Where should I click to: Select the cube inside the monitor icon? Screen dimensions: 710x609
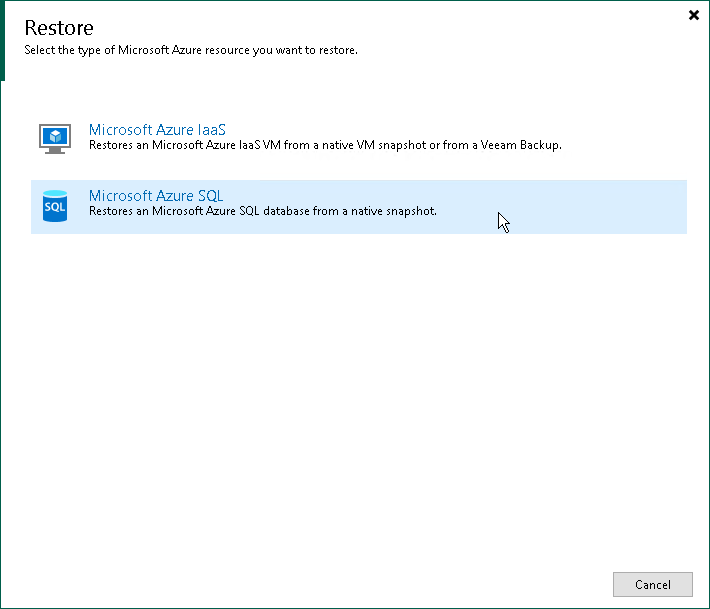click(55, 135)
